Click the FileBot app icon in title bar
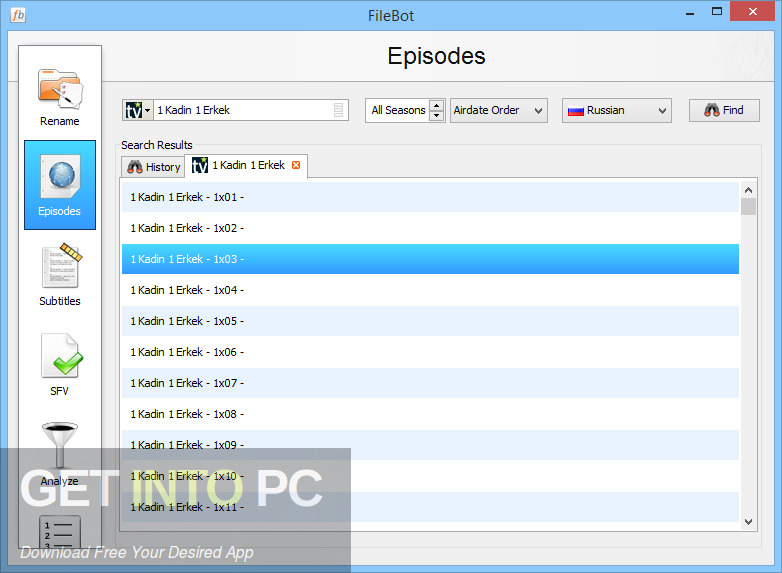Screen dimensions: 782x573 pyautogui.click(x=18, y=15)
